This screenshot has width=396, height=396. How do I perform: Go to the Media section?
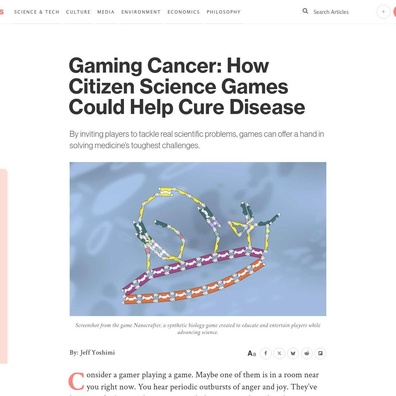coord(106,12)
